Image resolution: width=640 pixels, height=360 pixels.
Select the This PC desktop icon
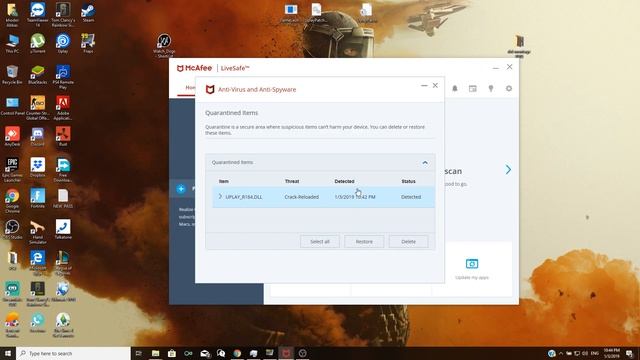pos(12,43)
